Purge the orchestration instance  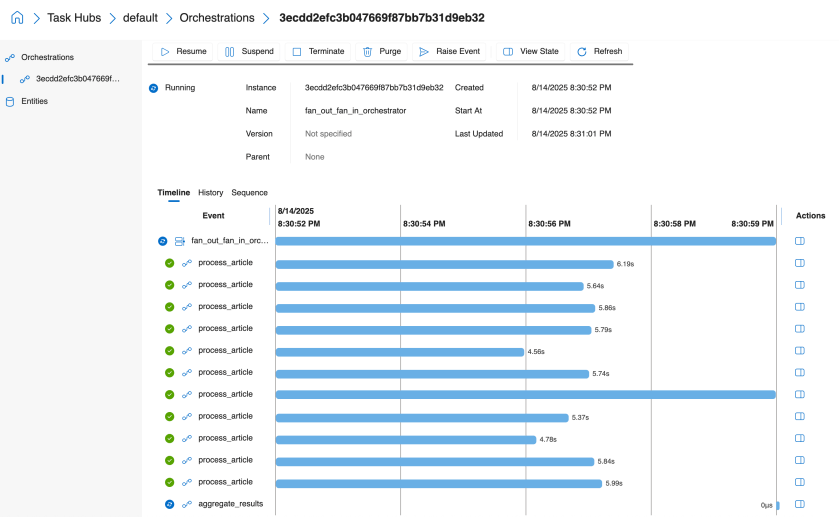[382, 51]
